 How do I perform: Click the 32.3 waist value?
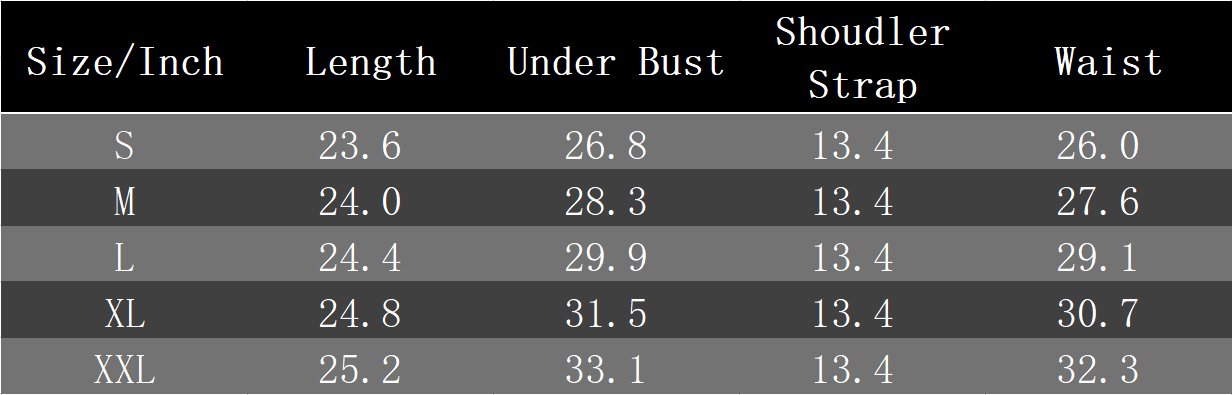point(1098,371)
